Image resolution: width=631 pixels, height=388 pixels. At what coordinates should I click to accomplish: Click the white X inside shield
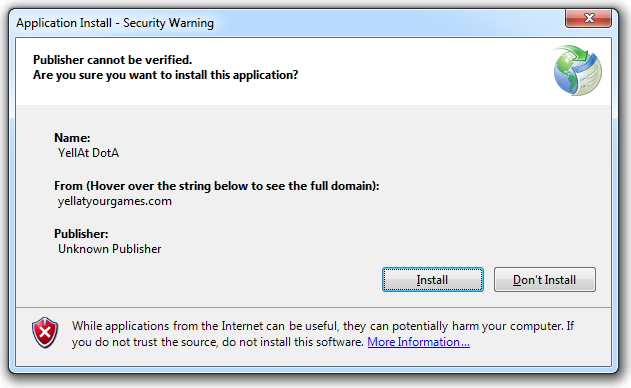[45, 332]
